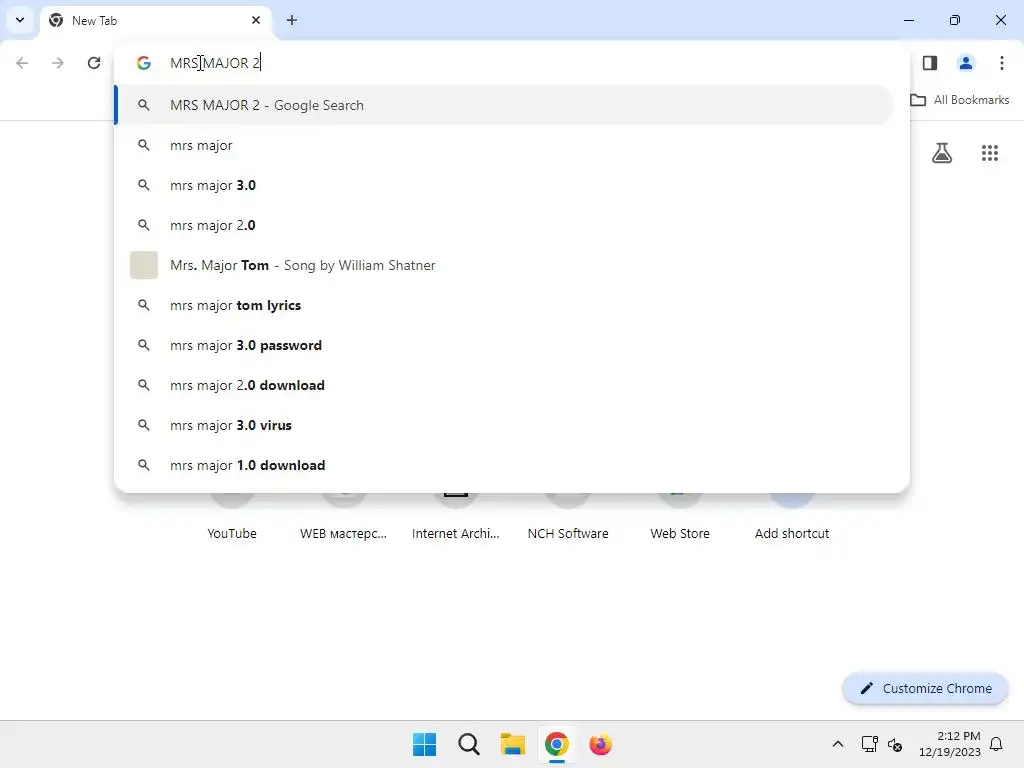Go back with the back arrow
Image resolution: width=1024 pixels, height=768 pixels.
click(22, 63)
